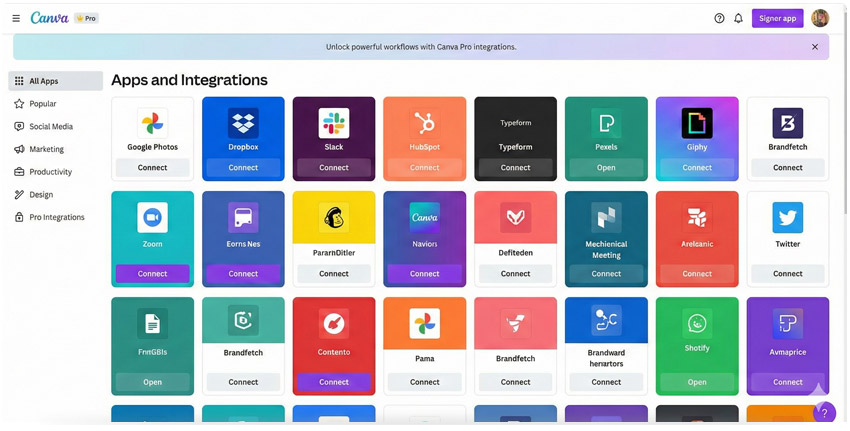This screenshot has width=850, height=431.
Task: Open the purple help bubble at bottom right
Action: pos(824,413)
